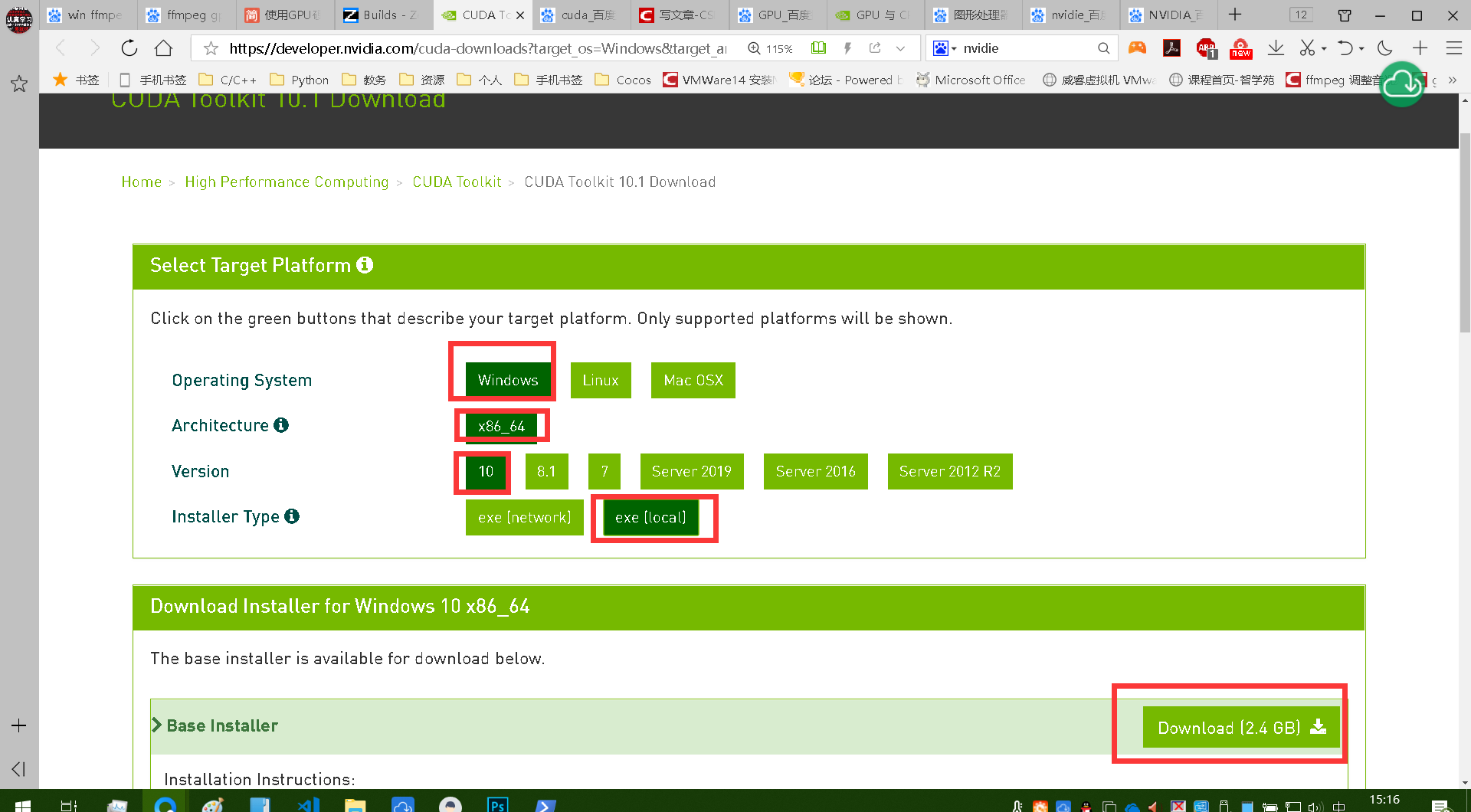Expand the screenshot tool dropdown arrow
The width and height of the screenshot is (1471, 812).
1324,49
